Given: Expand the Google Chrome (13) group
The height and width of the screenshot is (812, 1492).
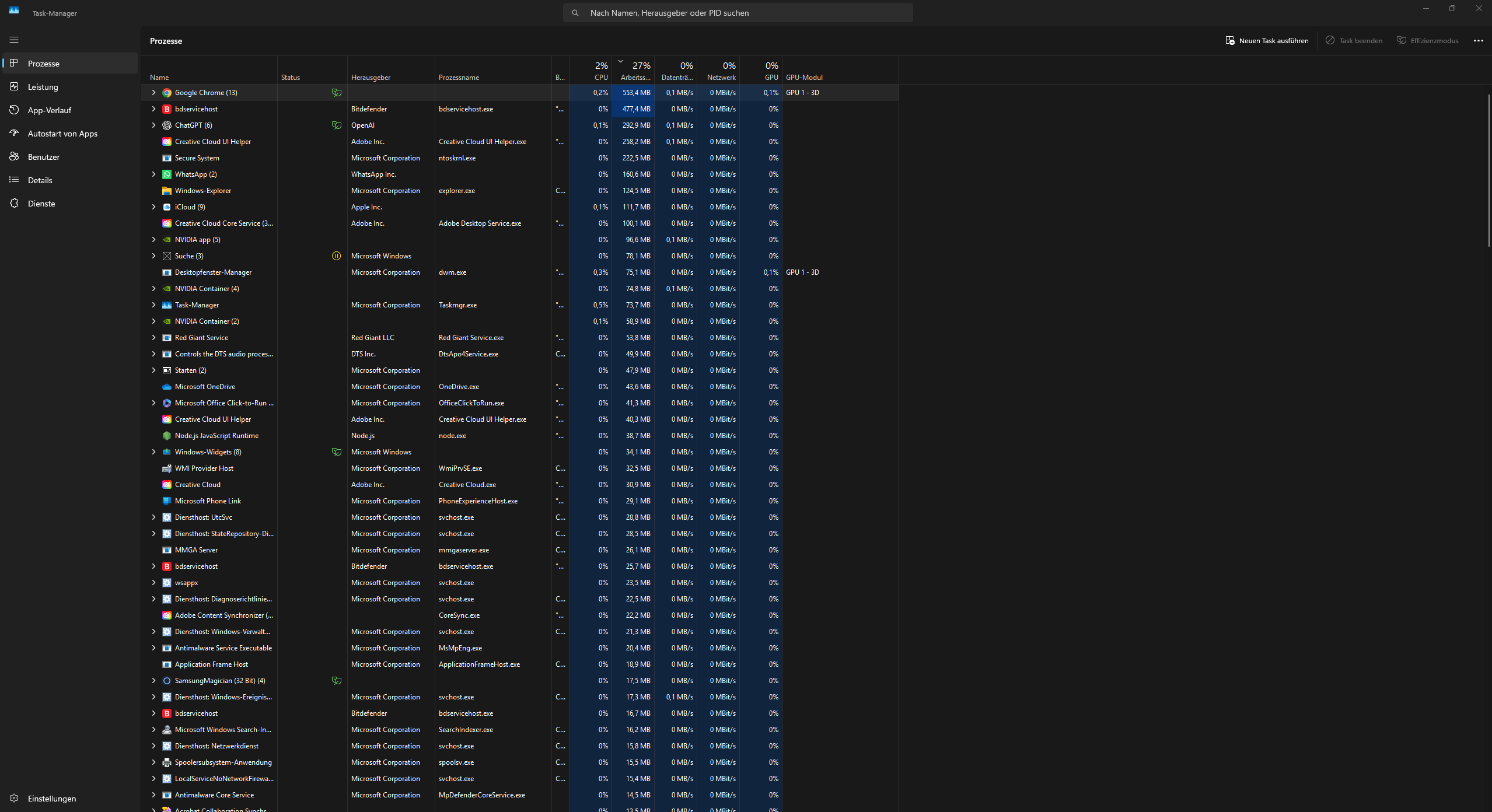Looking at the screenshot, I should (x=153, y=93).
